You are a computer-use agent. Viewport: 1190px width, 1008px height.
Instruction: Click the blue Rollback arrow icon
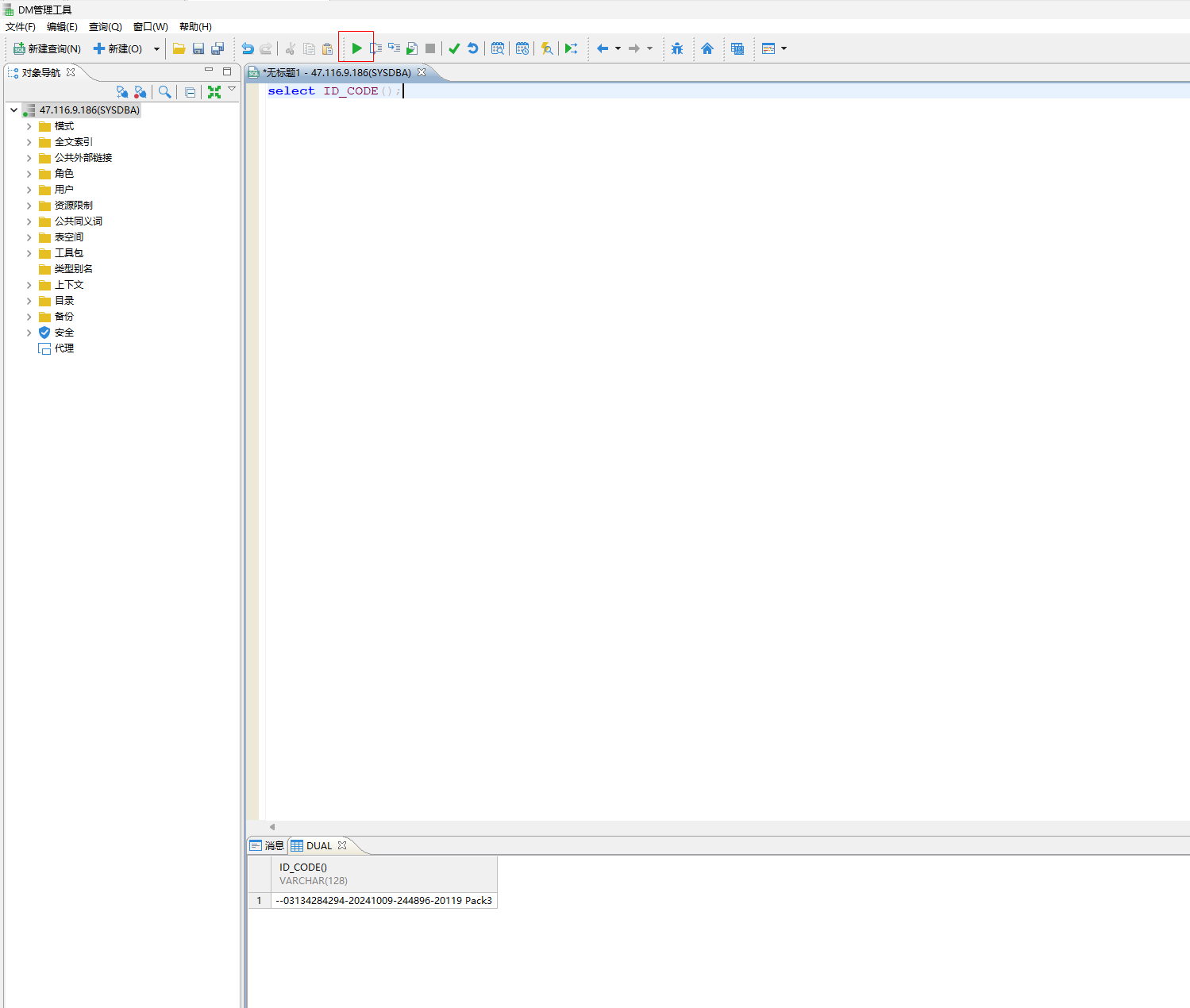click(473, 48)
